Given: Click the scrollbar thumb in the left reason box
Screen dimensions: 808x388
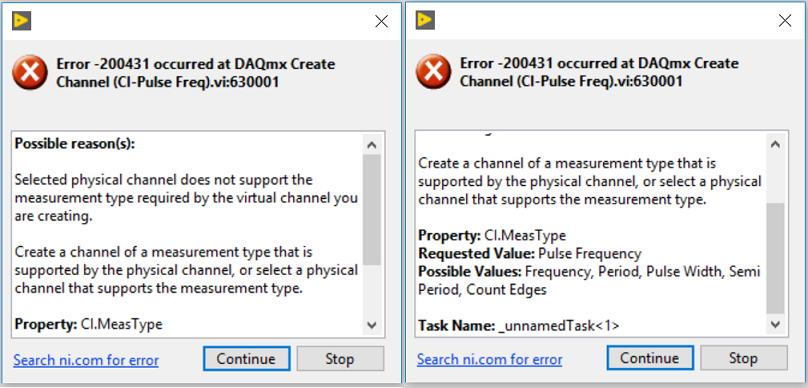Looking at the screenshot, I should click(372, 210).
